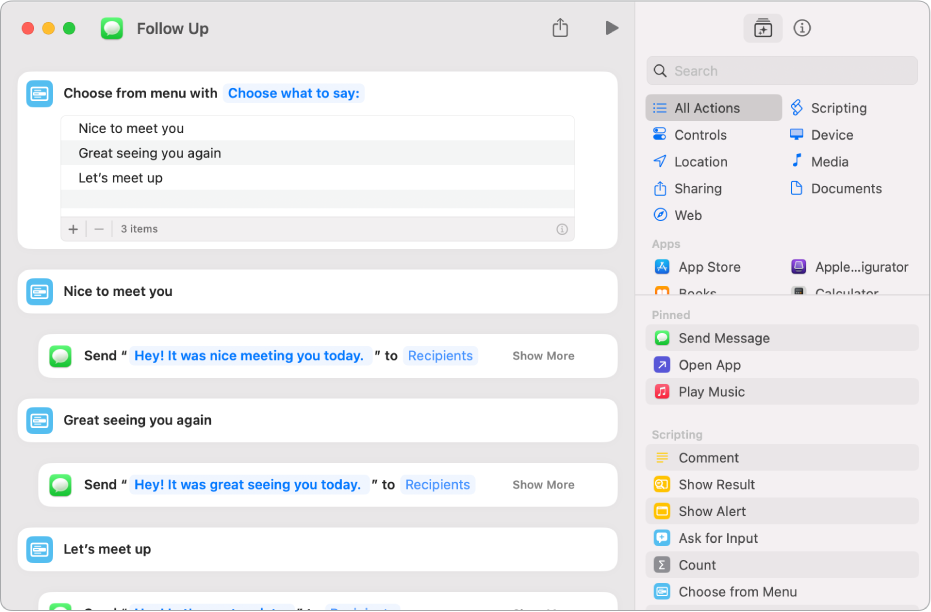Image resolution: width=931 pixels, height=612 pixels.
Task: Add the Comment scripting action
Action: click(781, 458)
